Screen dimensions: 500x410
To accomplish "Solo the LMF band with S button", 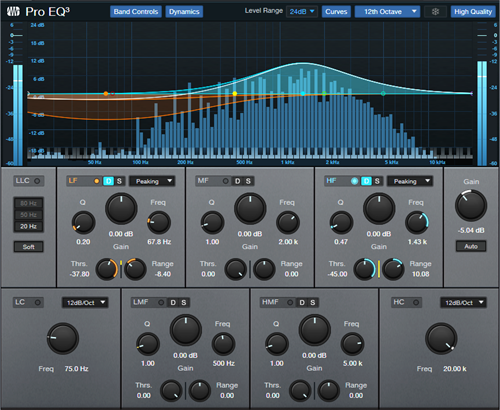I will coord(184,302).
